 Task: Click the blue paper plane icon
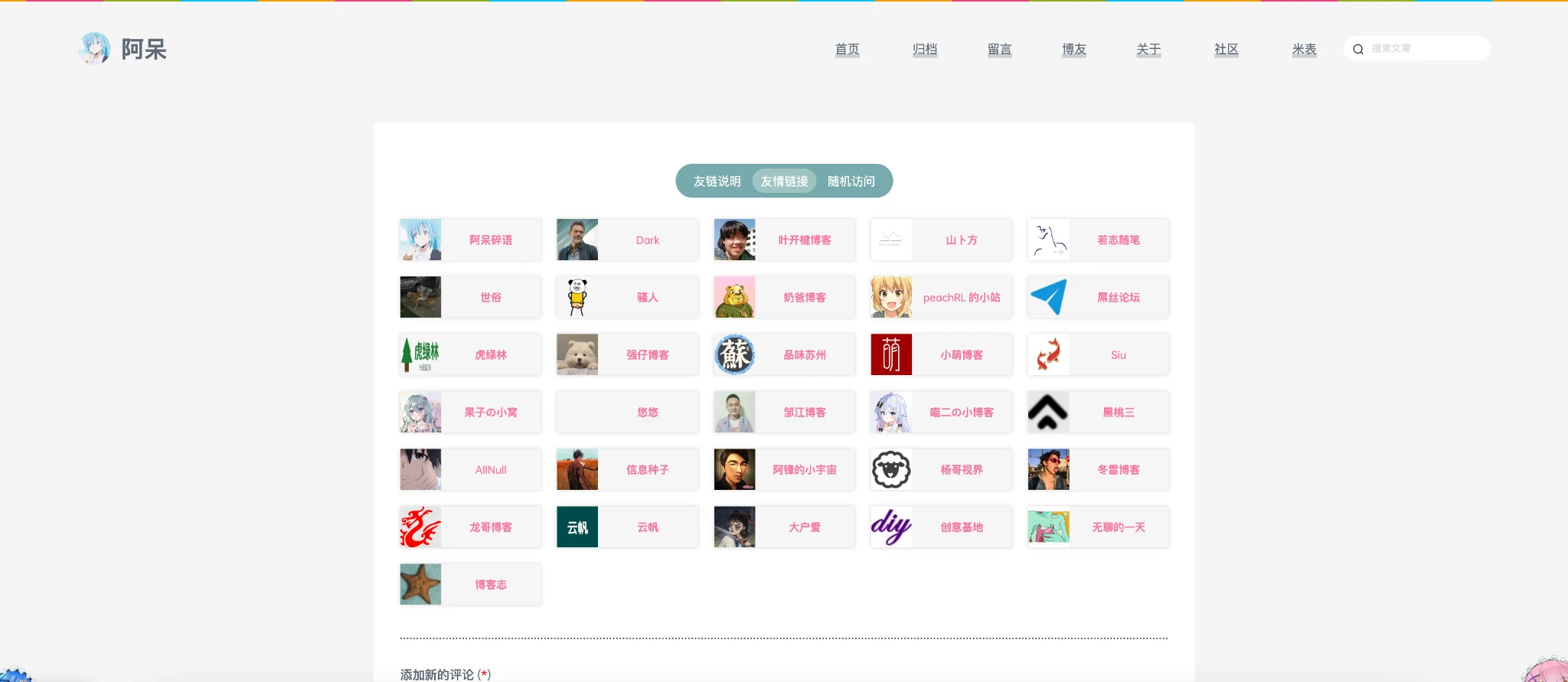(x=1048, y=297)
